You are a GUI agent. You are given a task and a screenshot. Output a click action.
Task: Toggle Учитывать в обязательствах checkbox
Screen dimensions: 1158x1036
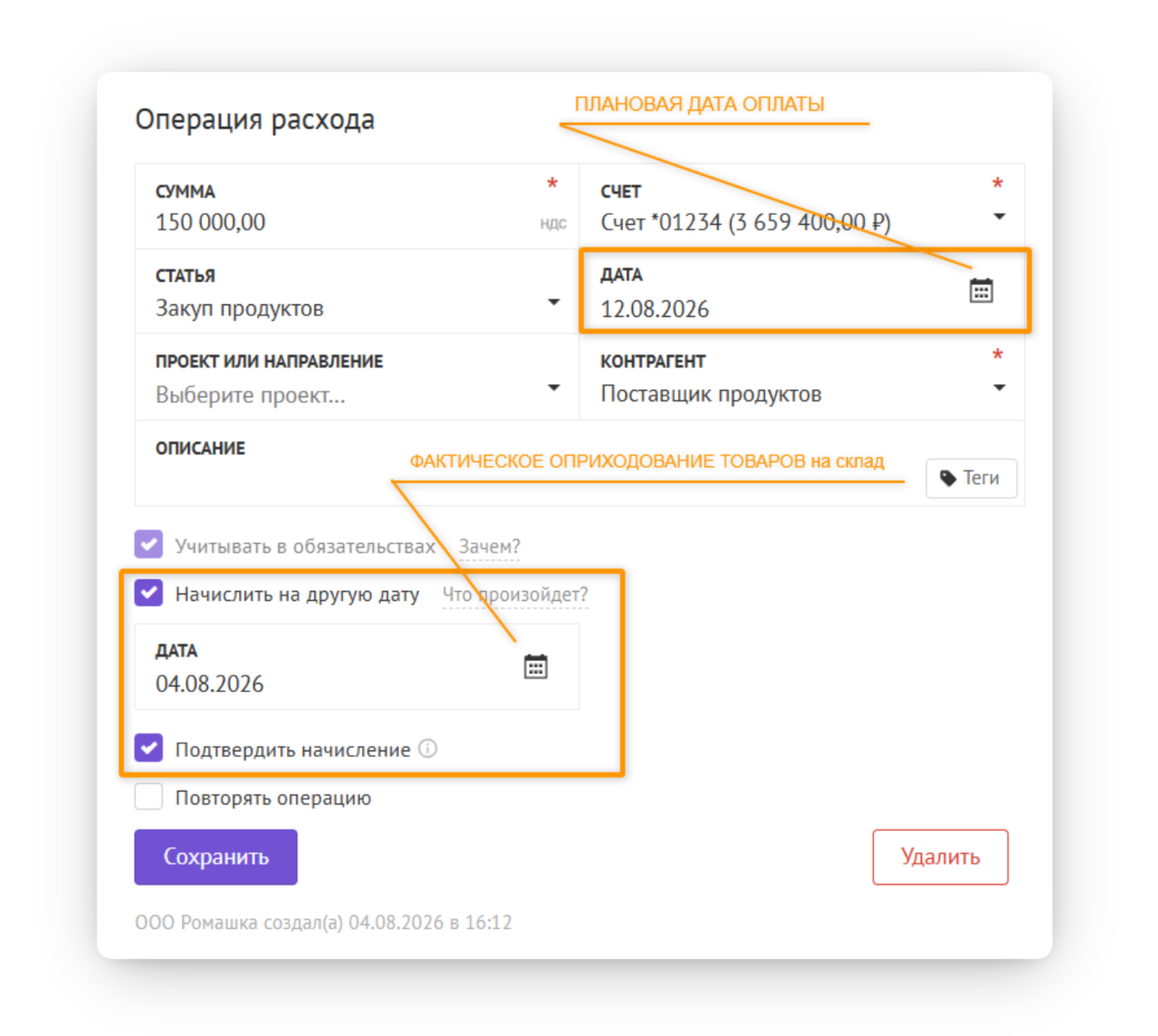pos(149,544)
